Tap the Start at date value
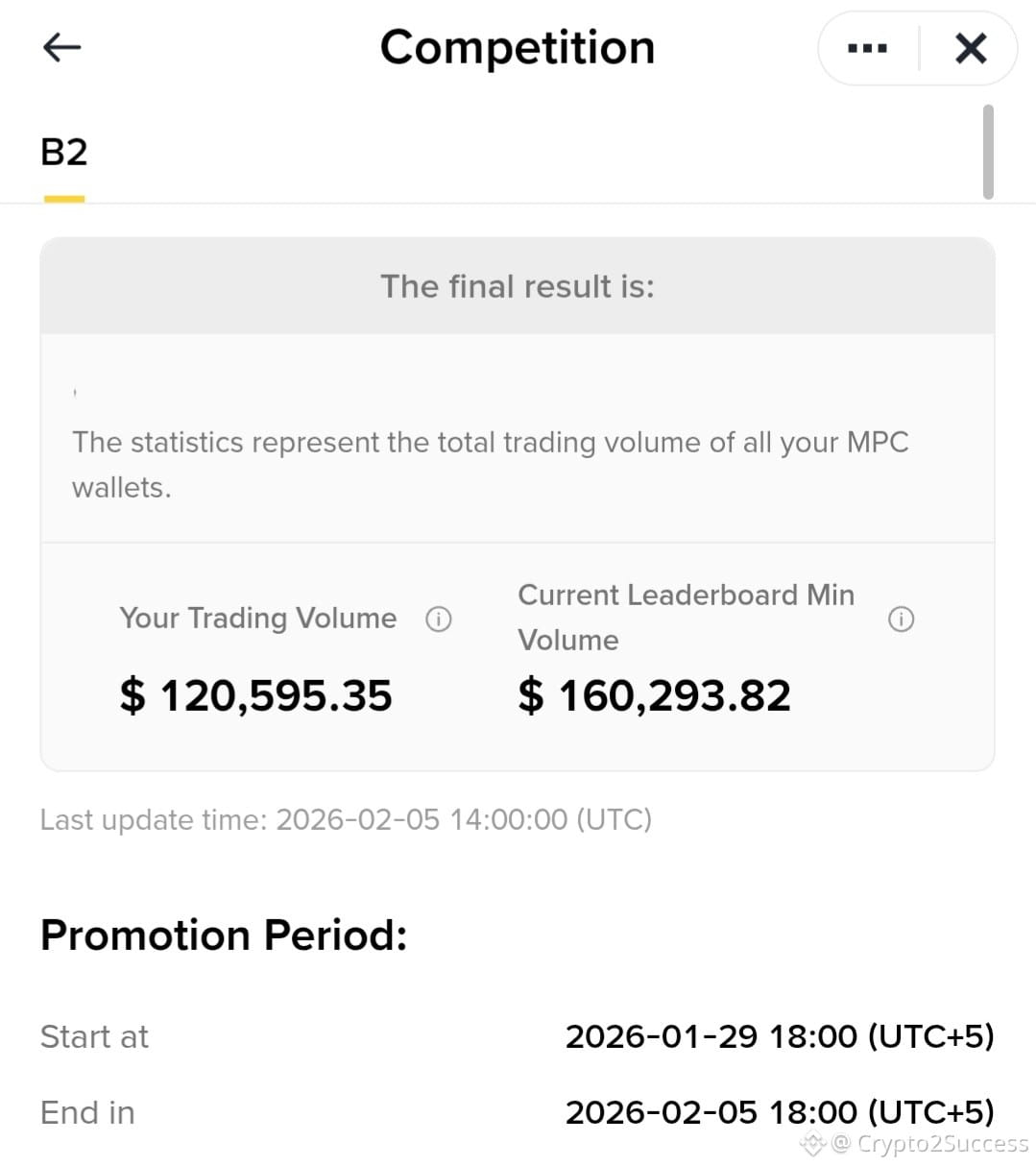Viewport: 1036px width, 1167px height. coord(780,1036)
